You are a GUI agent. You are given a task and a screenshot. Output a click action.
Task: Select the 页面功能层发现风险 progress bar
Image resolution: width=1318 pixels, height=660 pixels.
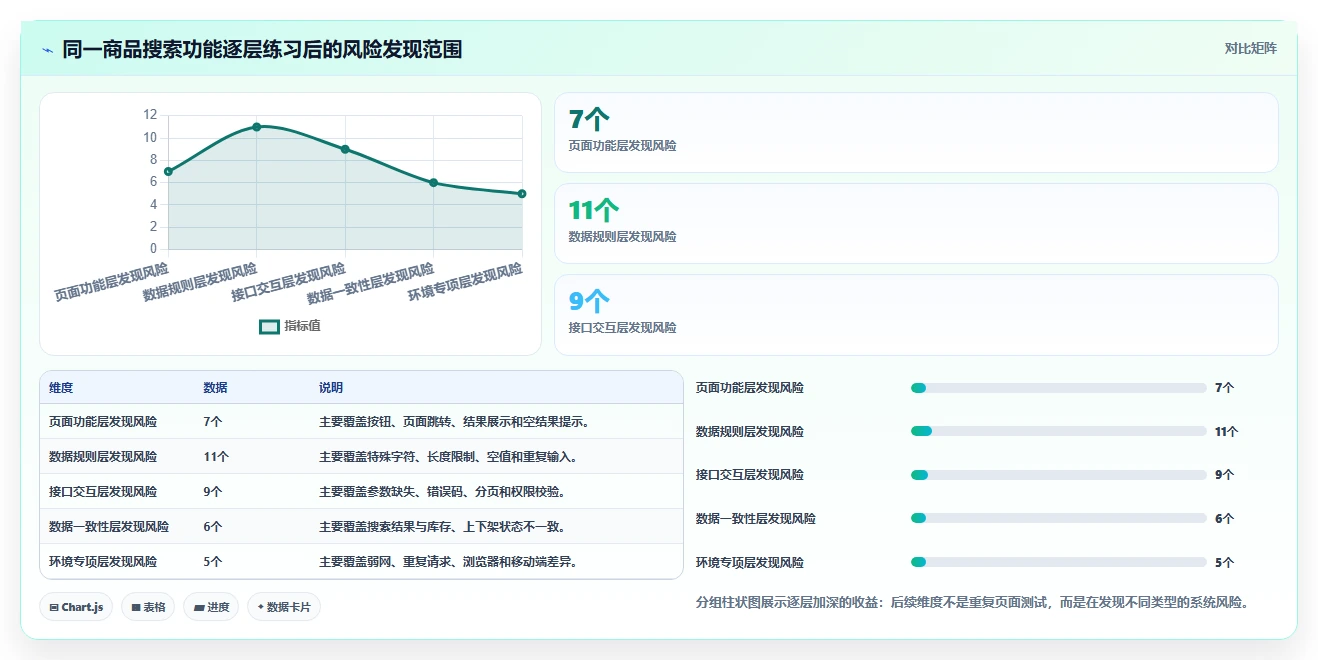(1058, 388)
